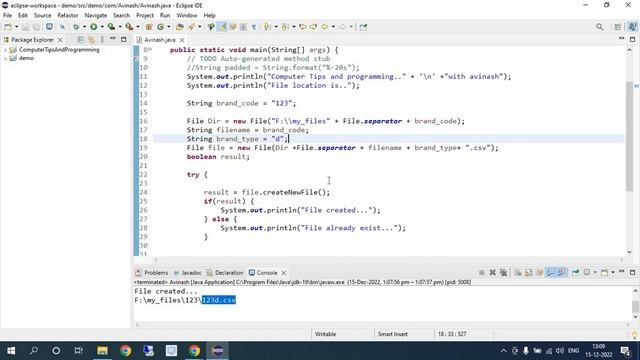
Task: Click Back navigation yellow arrow
Action: 324,27
